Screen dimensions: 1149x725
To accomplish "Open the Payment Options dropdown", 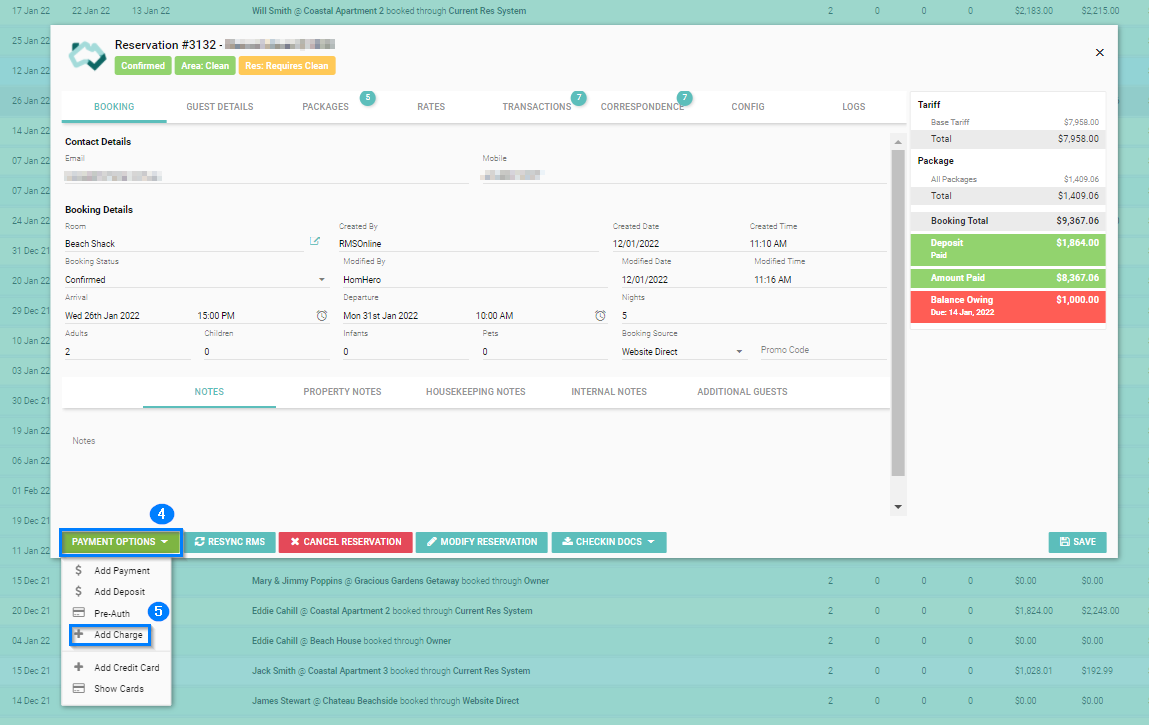I will point(121,542).
